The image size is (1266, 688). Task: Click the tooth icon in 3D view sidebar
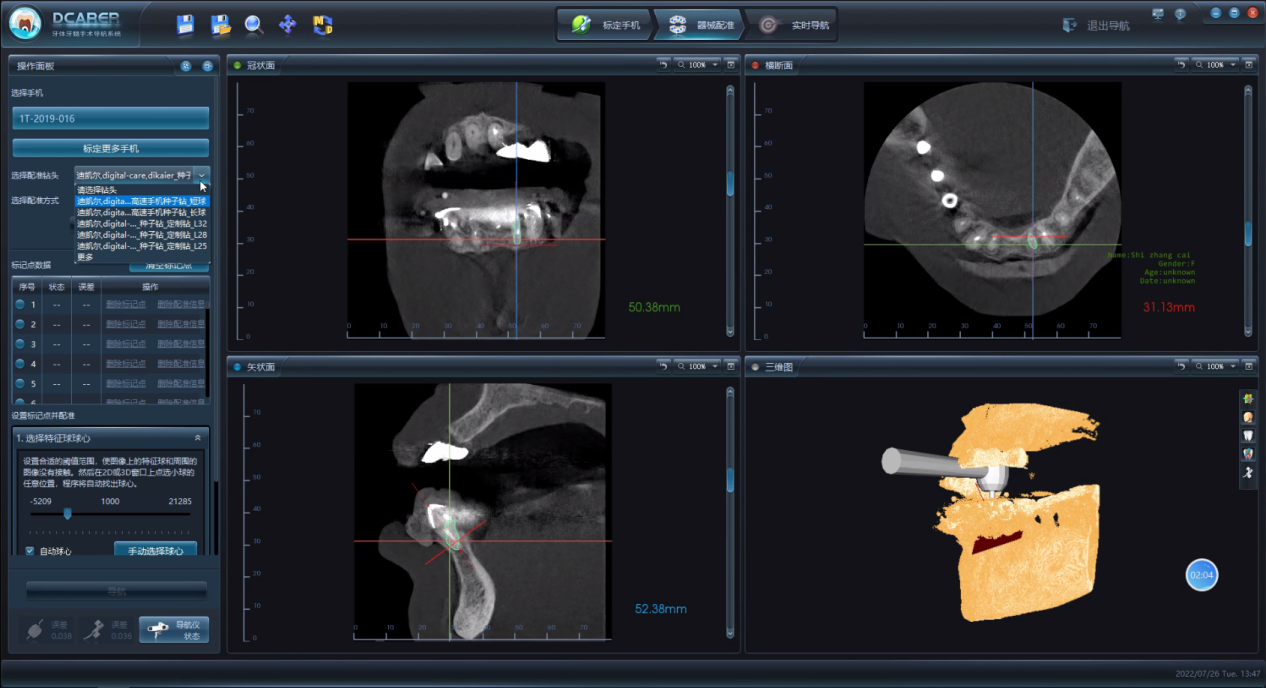tap(1248, 435)
